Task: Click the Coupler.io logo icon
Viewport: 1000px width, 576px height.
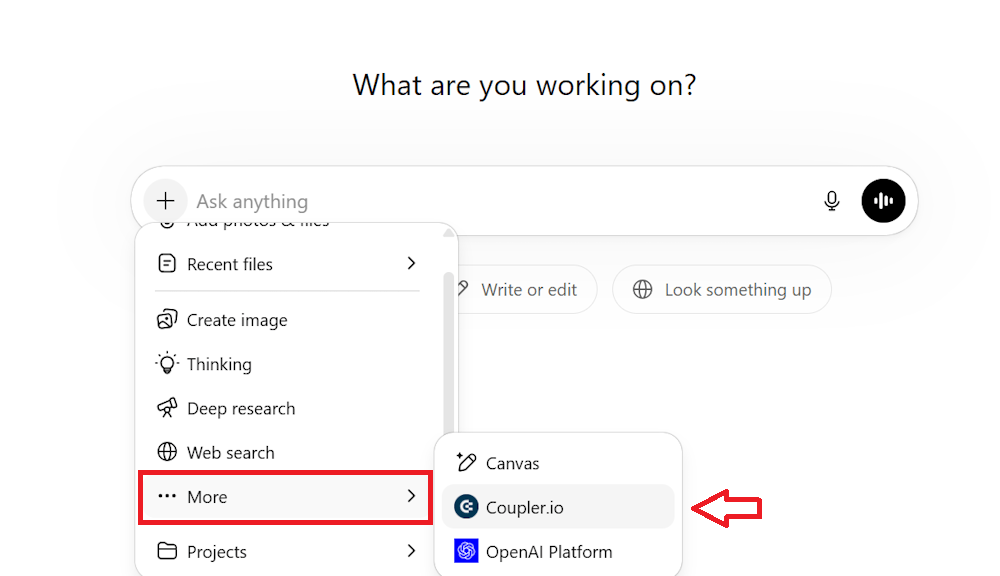Action: (466, 507)
